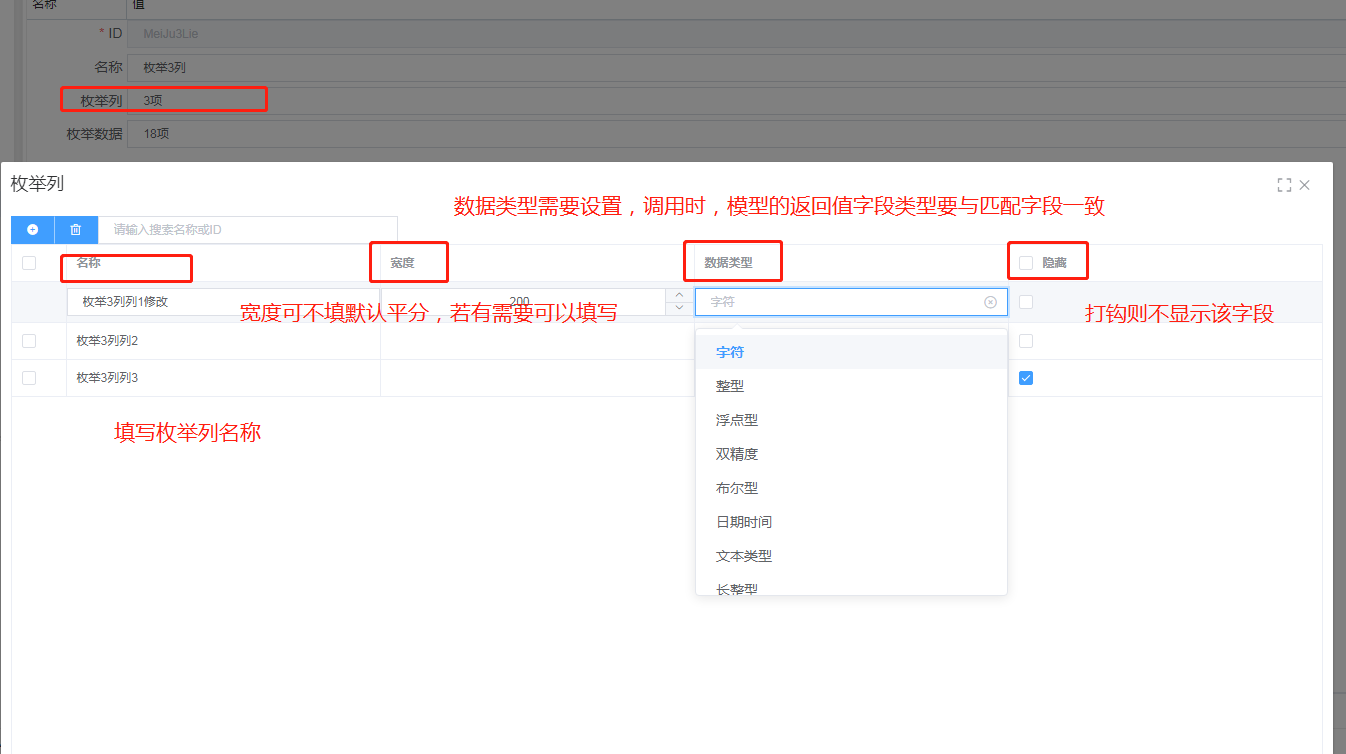The image size is (1346, 754).
Task: Decrease width with the stepper down arrow
Action: click(x=680, y=308)
